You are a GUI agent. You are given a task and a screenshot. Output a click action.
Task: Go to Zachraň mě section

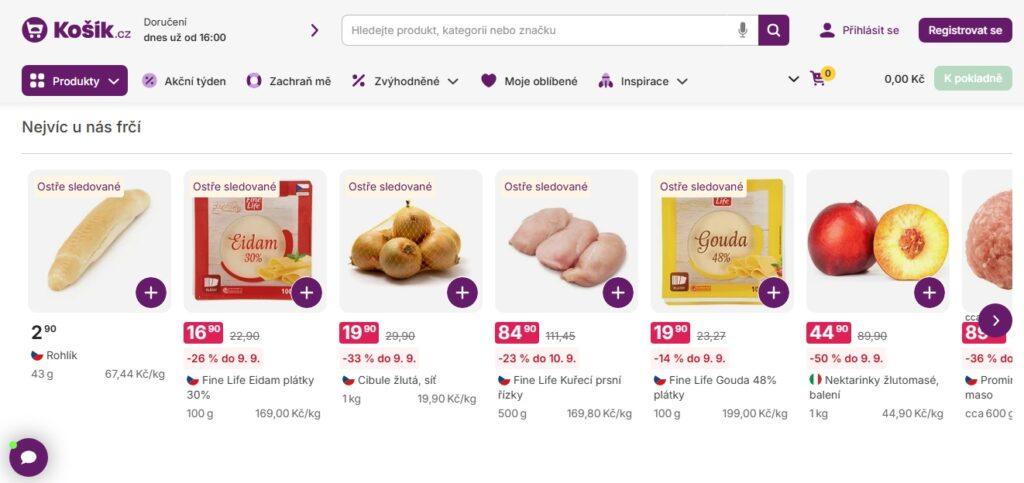click(289, 81)
